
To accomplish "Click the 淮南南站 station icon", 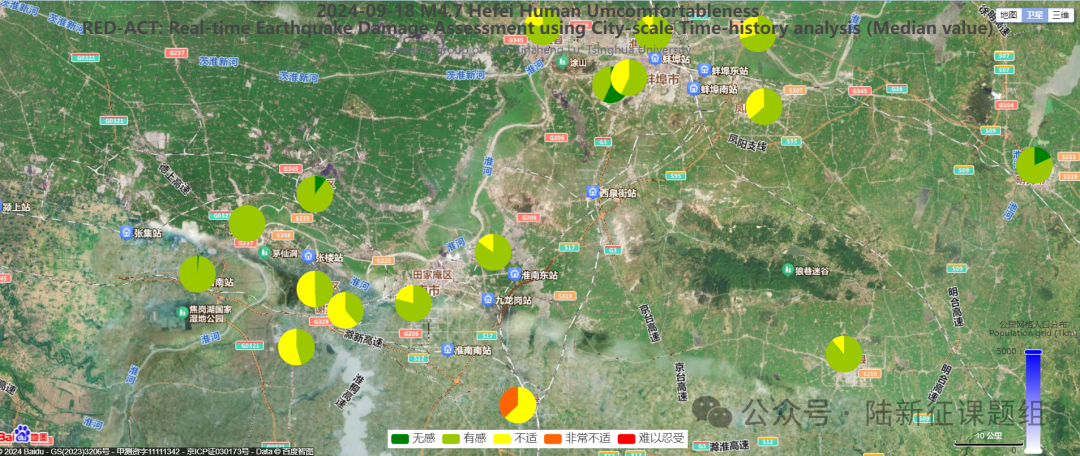I will click(x=447, y=350).
